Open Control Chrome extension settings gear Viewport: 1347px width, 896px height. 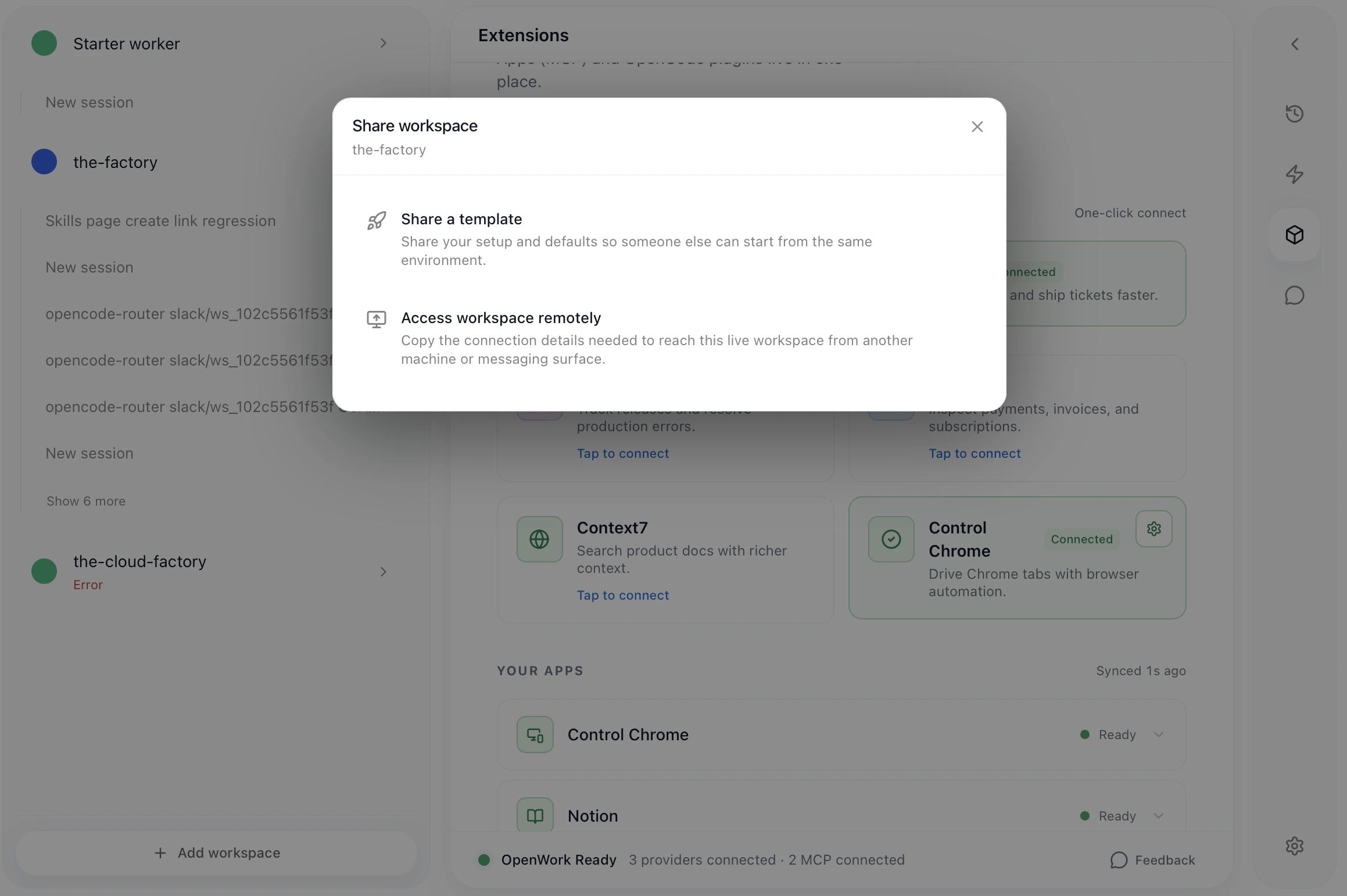pos(1153,529)
